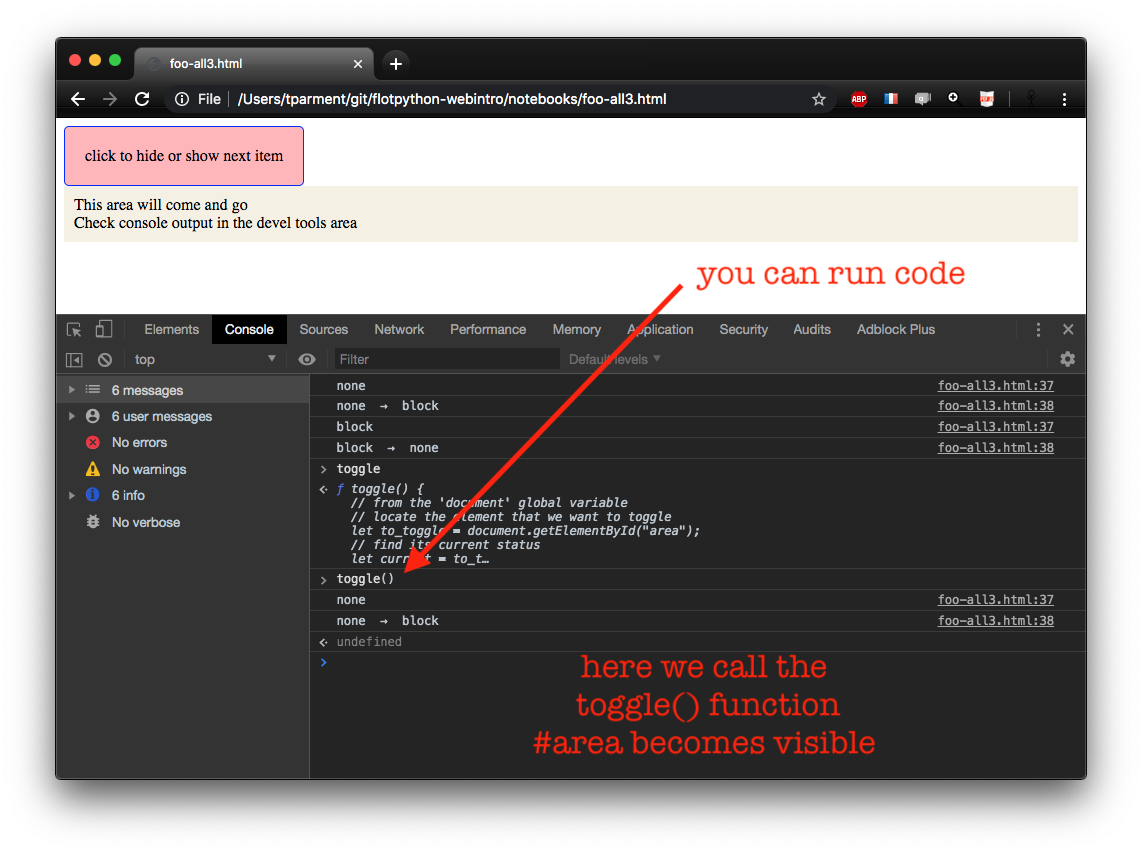
Task: Bookmark this page with star icon
Action: coord(819,99)
